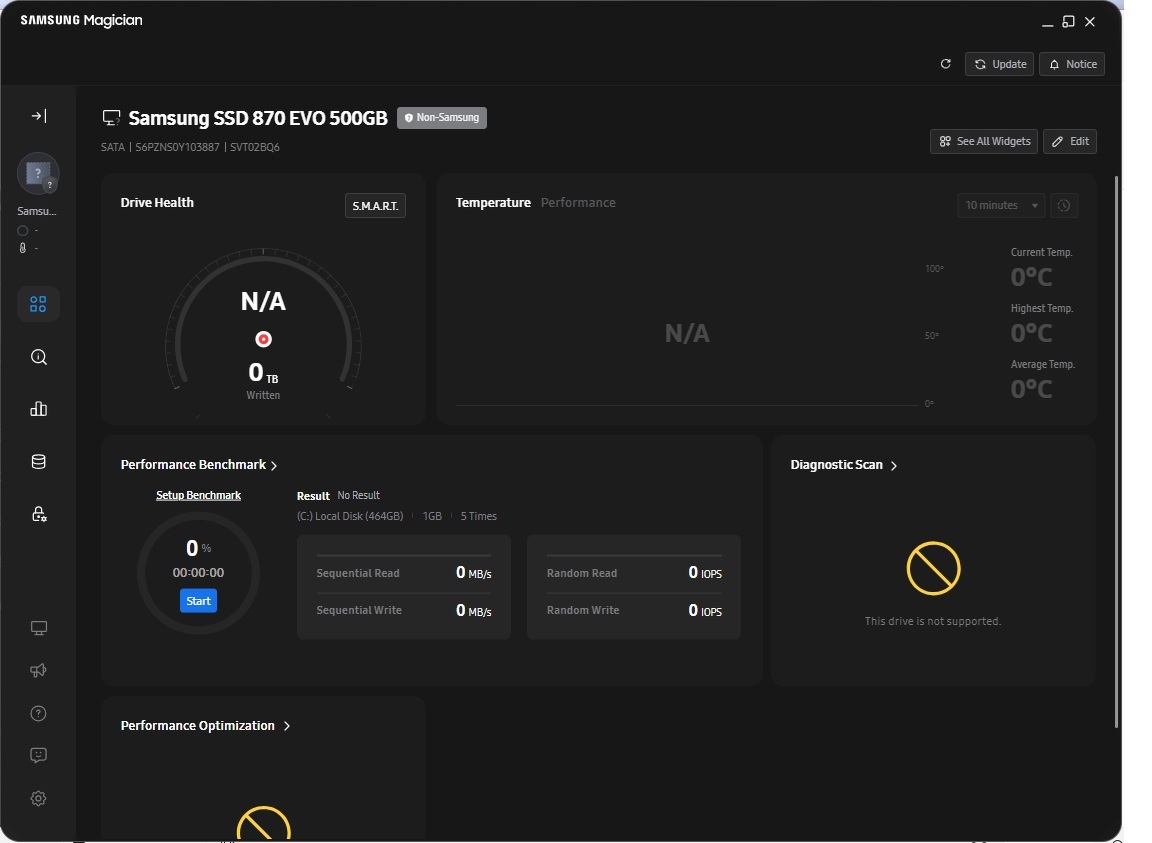Click the red drive health status indicator
This screenshot has height=843, width=1152.
(263, 339)
